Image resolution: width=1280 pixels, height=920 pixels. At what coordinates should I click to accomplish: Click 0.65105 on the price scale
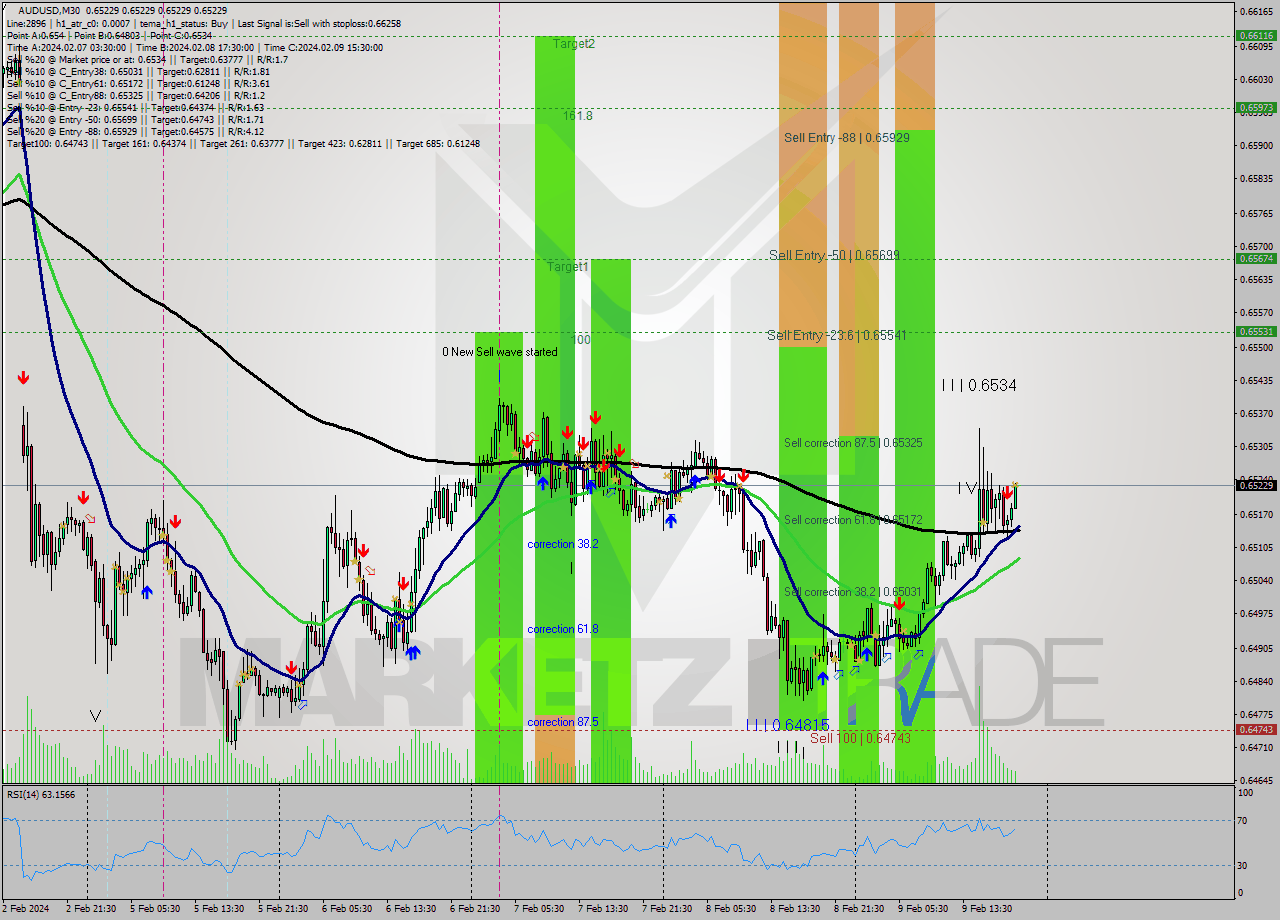tap(1256, 547)
